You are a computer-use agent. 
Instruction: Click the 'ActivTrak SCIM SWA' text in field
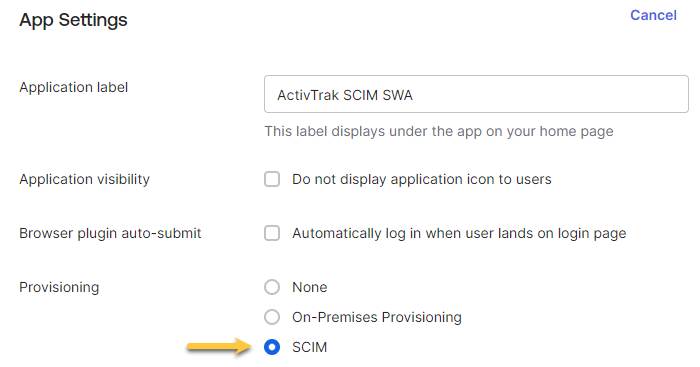point(345,95)
